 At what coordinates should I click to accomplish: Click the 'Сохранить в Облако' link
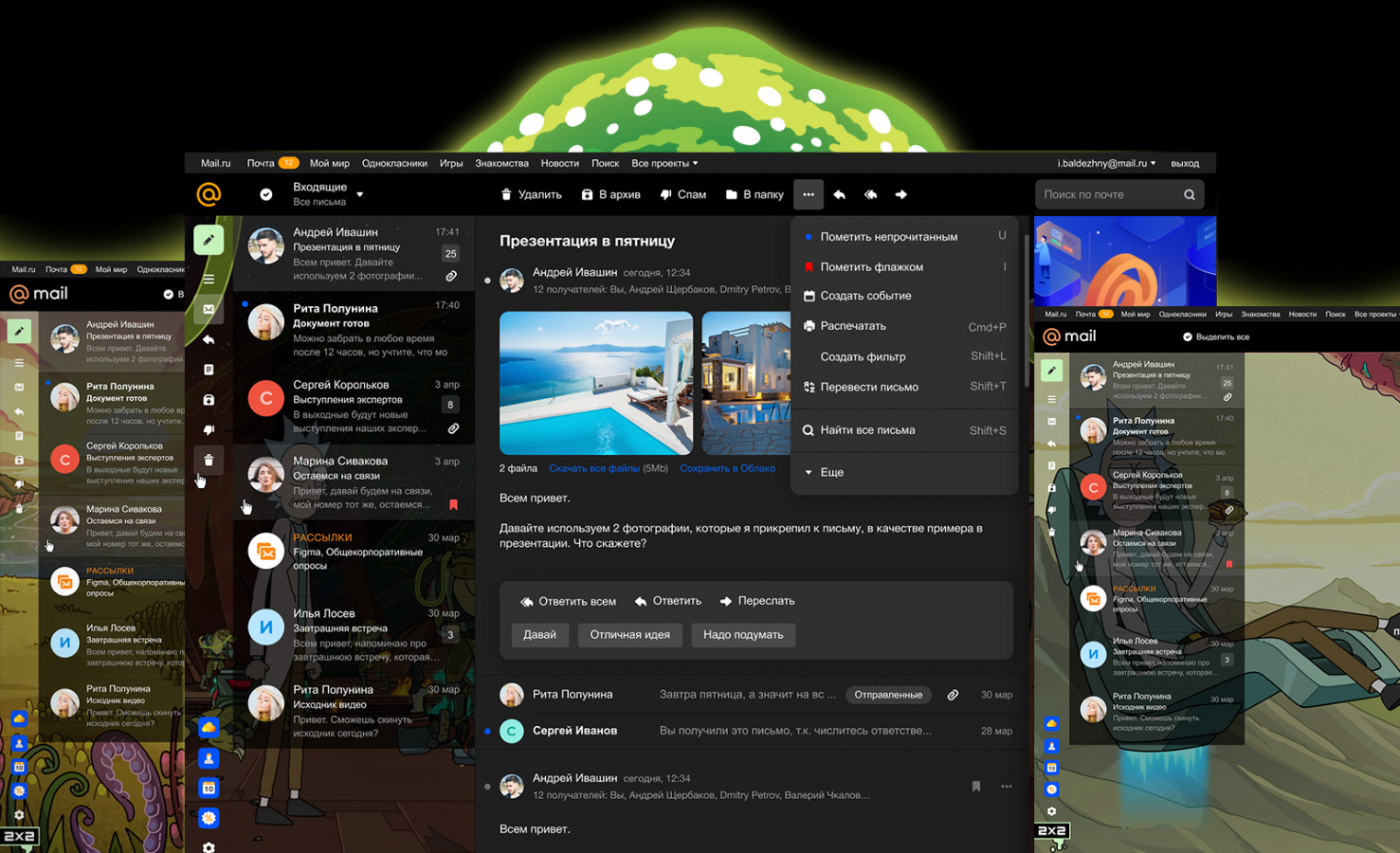click(727, 468)
